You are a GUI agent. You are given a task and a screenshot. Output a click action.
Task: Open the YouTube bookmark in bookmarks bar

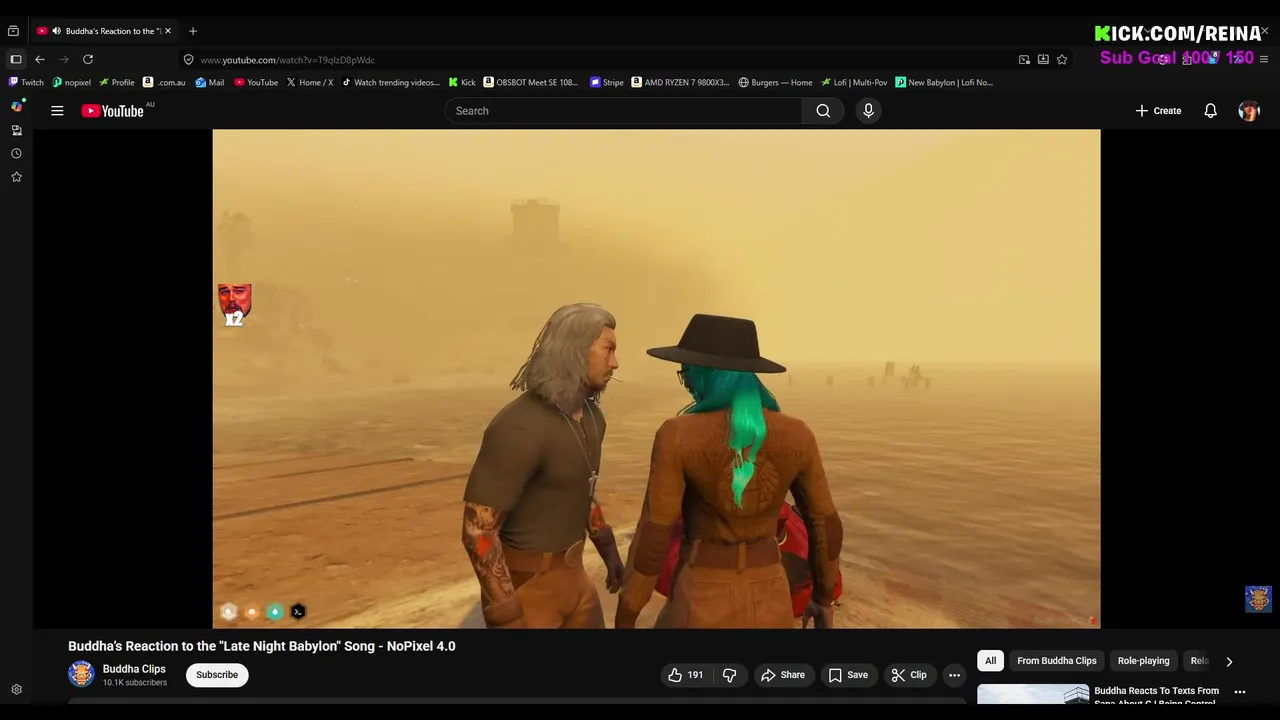coord(256,82)
